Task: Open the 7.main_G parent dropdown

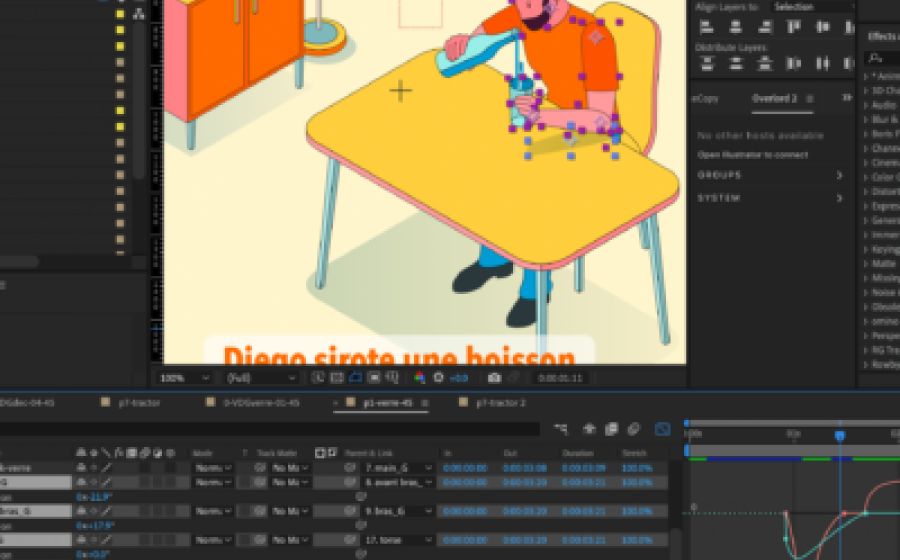Action: tap(398, 468)
